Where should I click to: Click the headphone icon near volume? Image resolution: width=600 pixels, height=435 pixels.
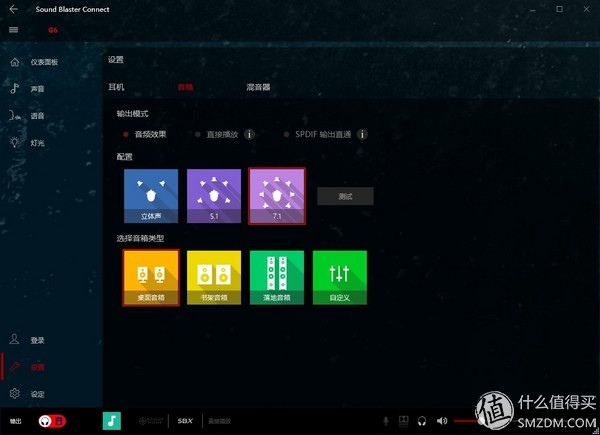point(422,421)
